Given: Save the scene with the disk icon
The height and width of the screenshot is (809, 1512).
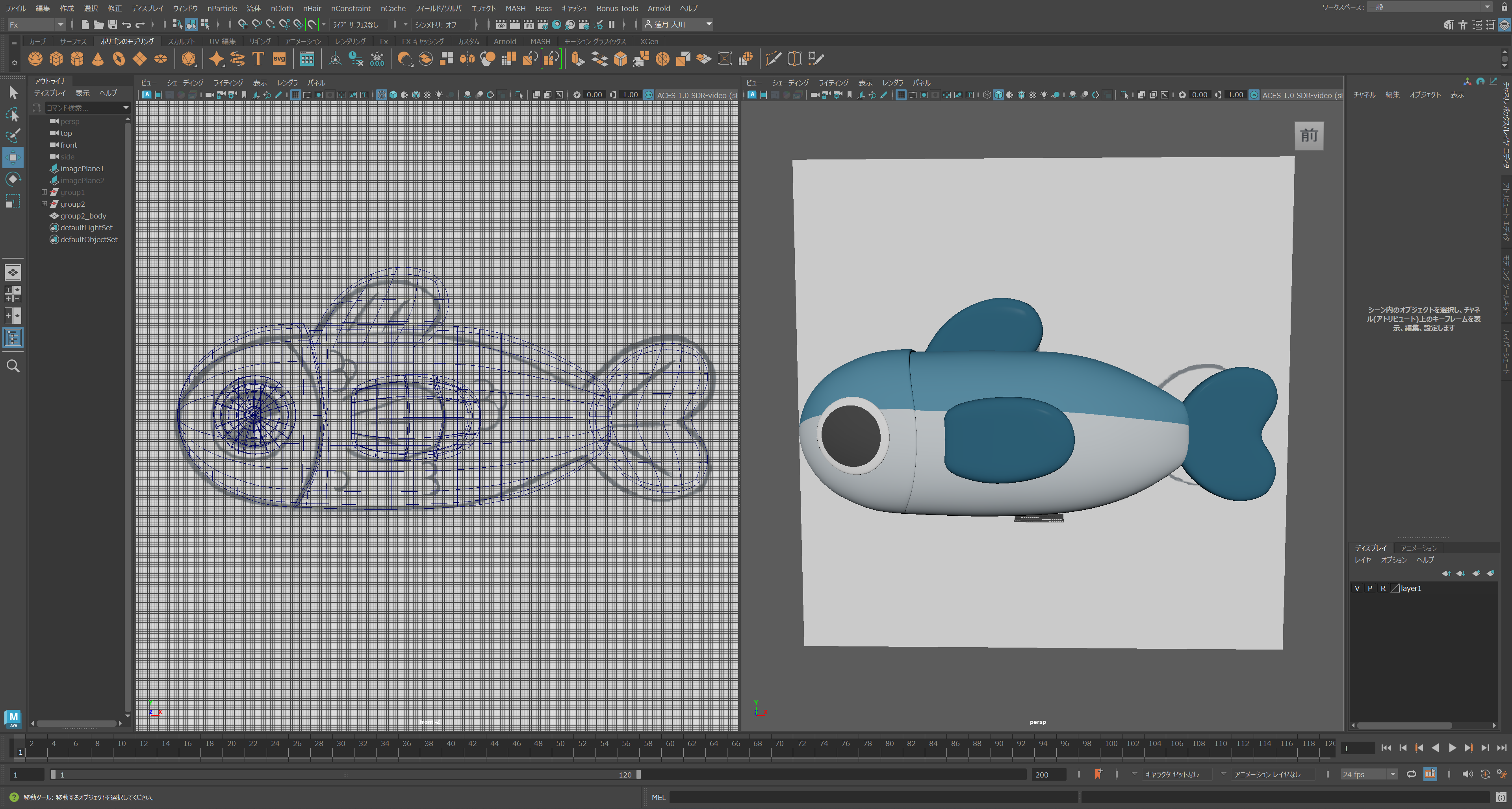Looking at the screenshot, I should (113, 25).
